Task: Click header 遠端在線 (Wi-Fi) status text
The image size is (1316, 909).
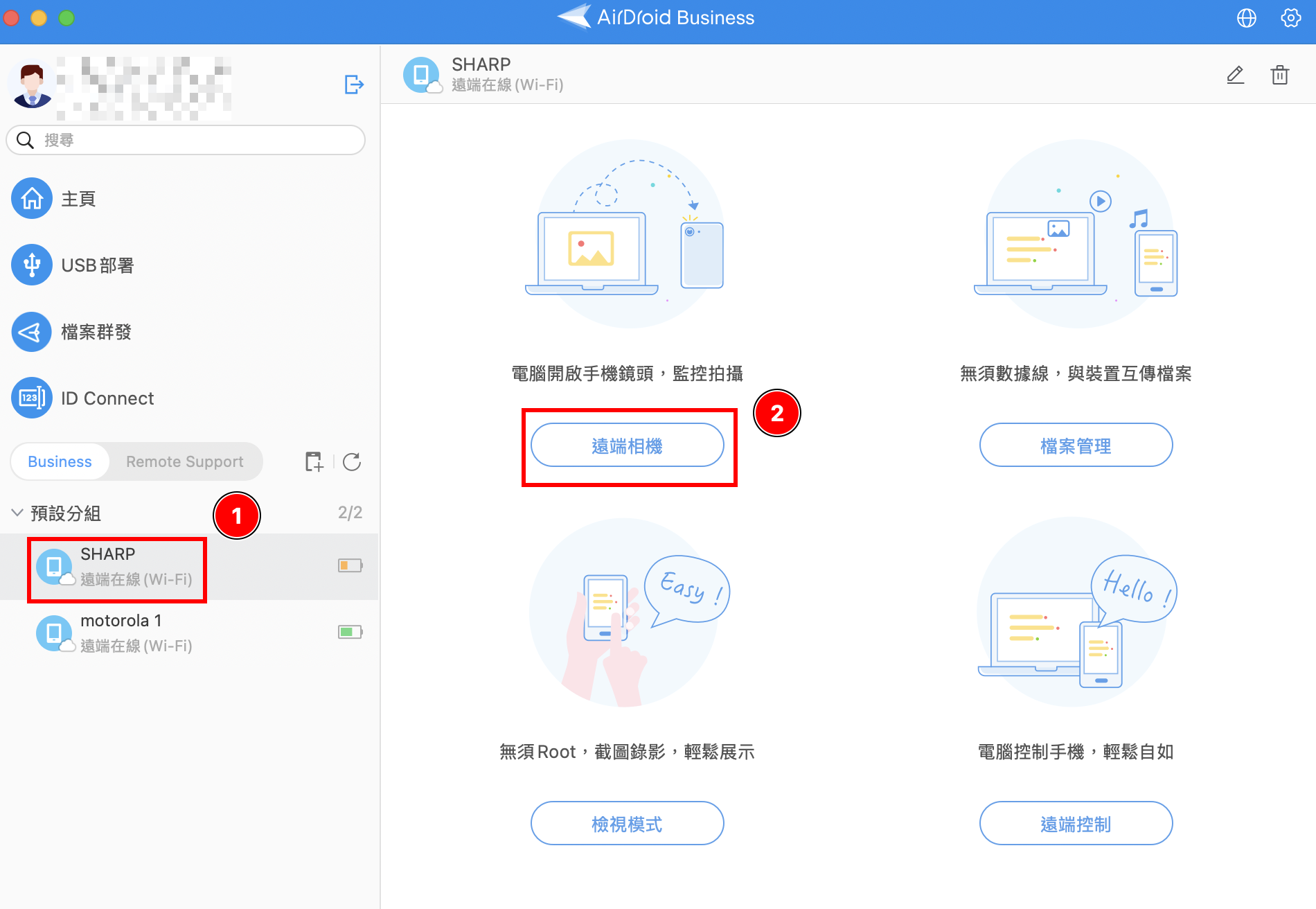Action: (508, 85)
